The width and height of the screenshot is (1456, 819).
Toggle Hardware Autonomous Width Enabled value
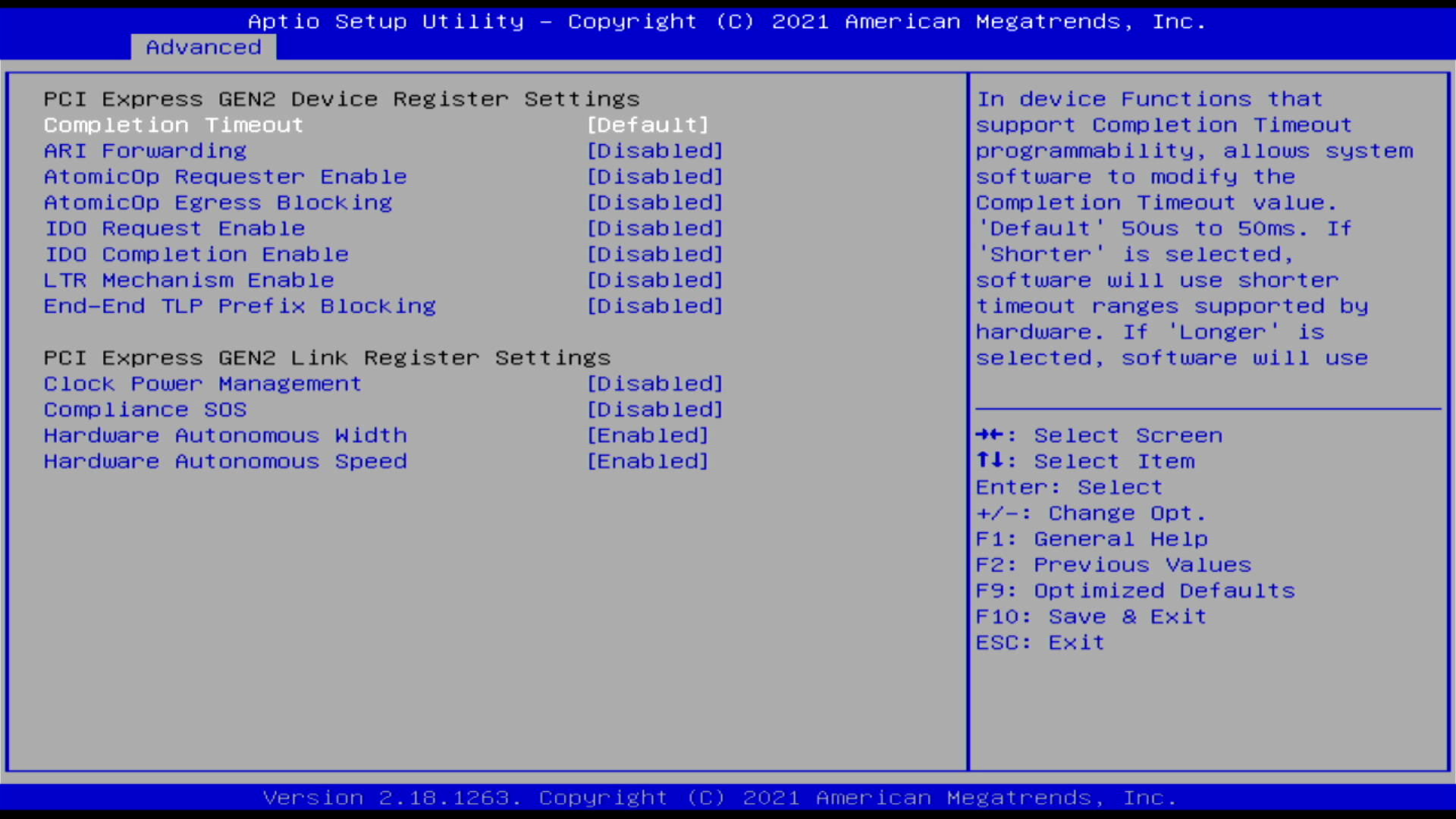click(647, 435)
